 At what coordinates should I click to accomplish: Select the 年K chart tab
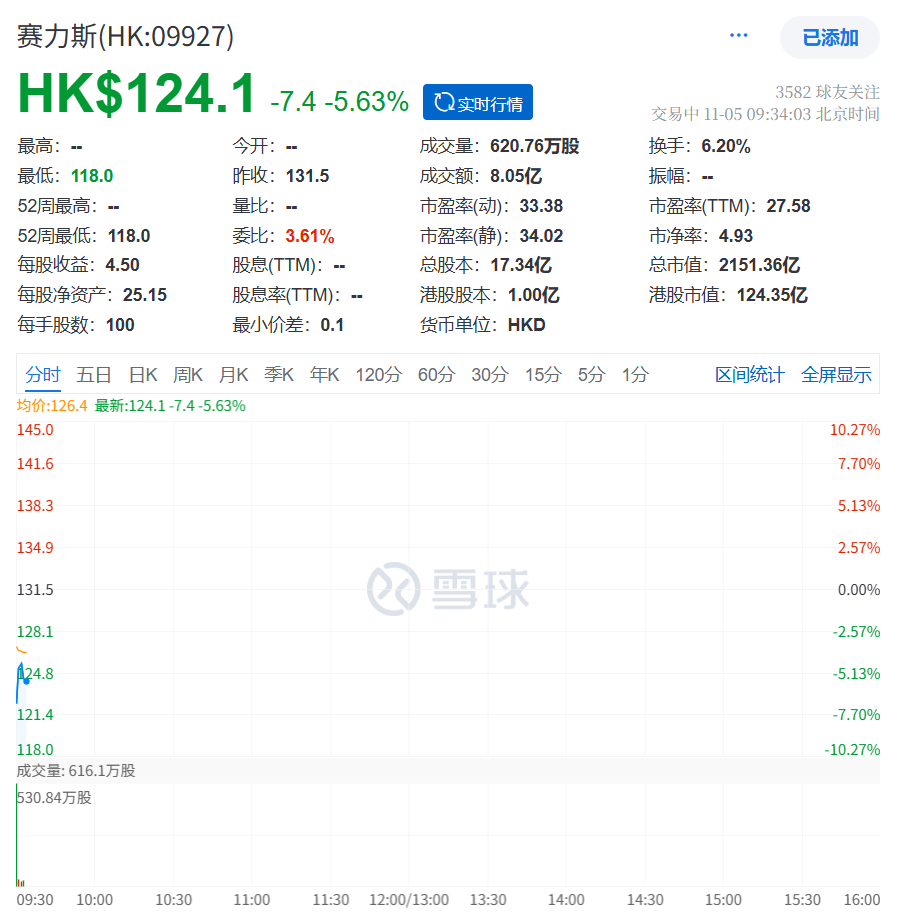[325, 375]
